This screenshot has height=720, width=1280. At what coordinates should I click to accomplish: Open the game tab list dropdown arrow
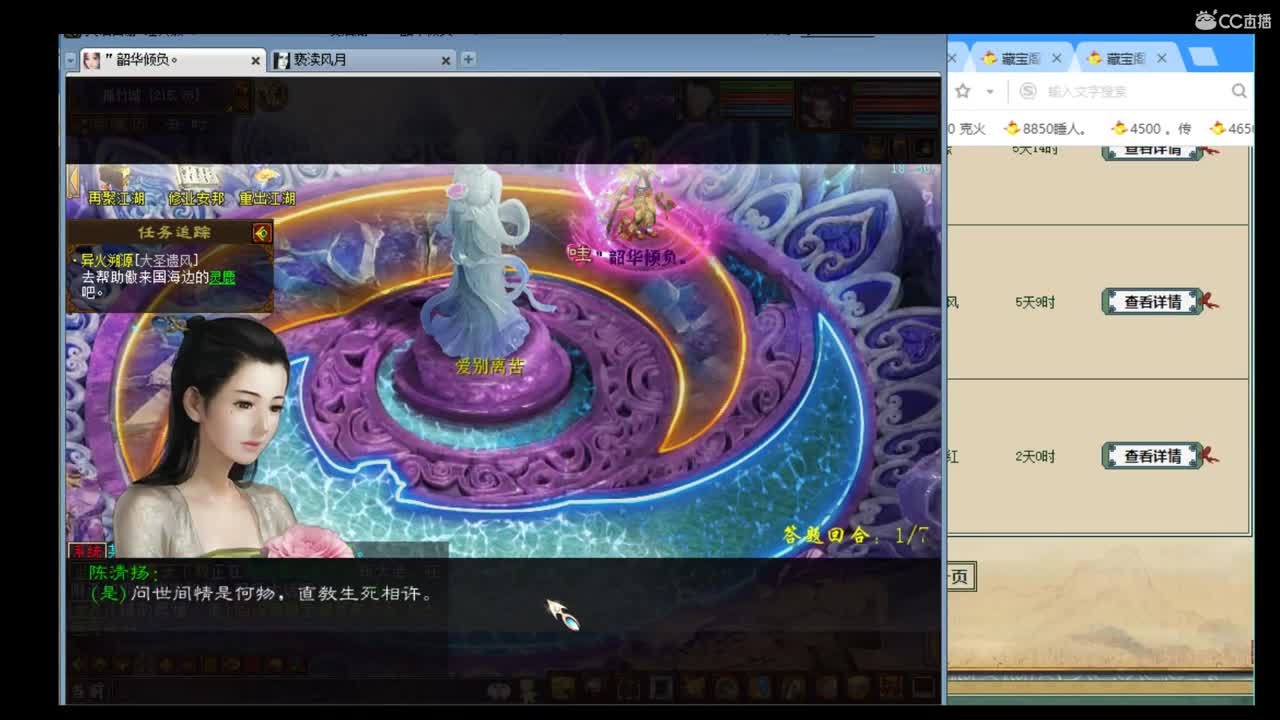(x=71, y=60)
